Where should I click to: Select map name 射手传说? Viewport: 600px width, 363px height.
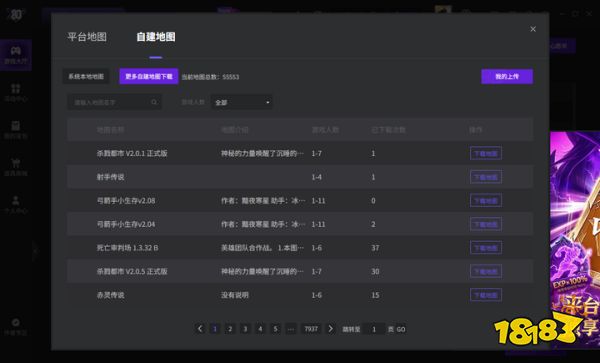click(x=110, y=177)
